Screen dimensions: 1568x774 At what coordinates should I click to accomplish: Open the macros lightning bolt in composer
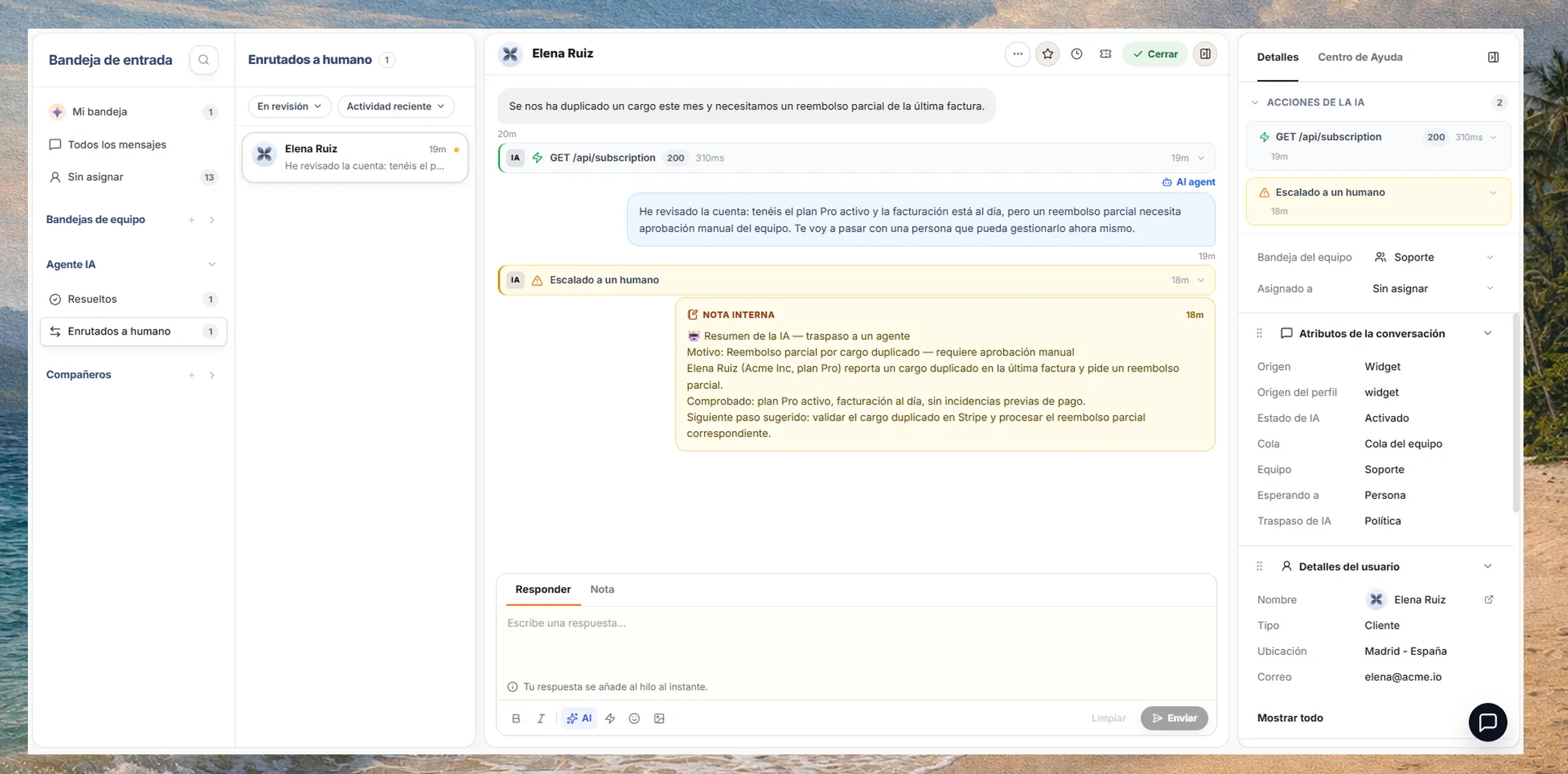point(610,718)
